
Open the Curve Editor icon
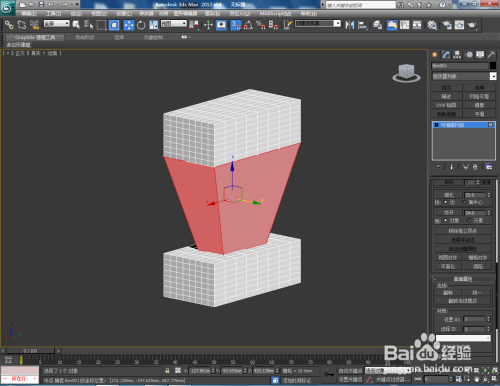pos(405,25)
